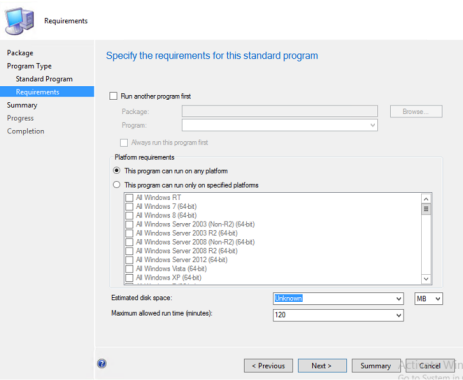This screenshot has width=463, height=380.
Task: Check All Windows 7 (64-bit) platform
Action: [x=129, y=207]
